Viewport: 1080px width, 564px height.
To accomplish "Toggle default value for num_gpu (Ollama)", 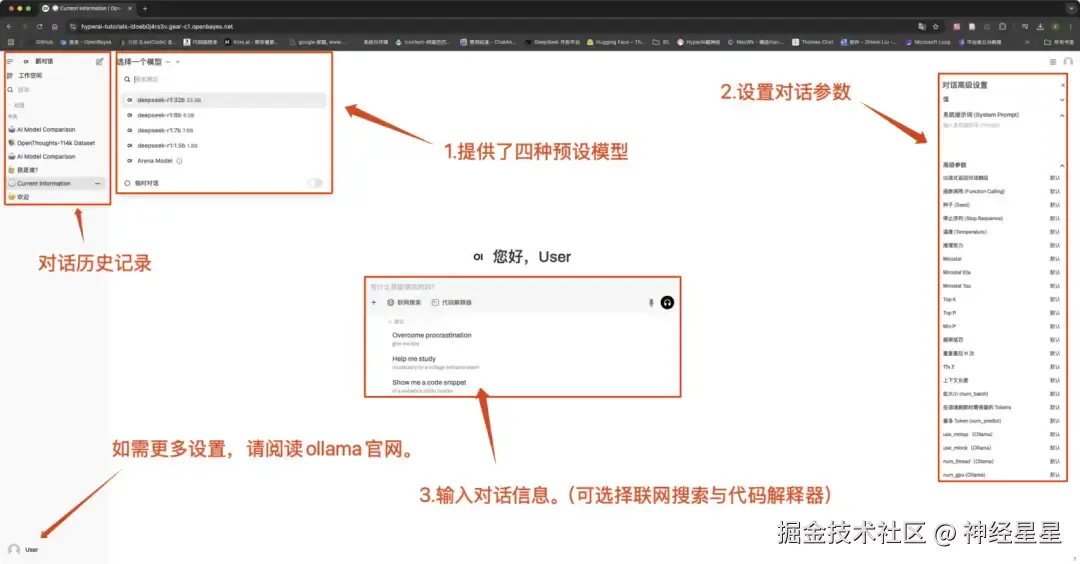I will pyautogui.click(x=1055, y=475).
